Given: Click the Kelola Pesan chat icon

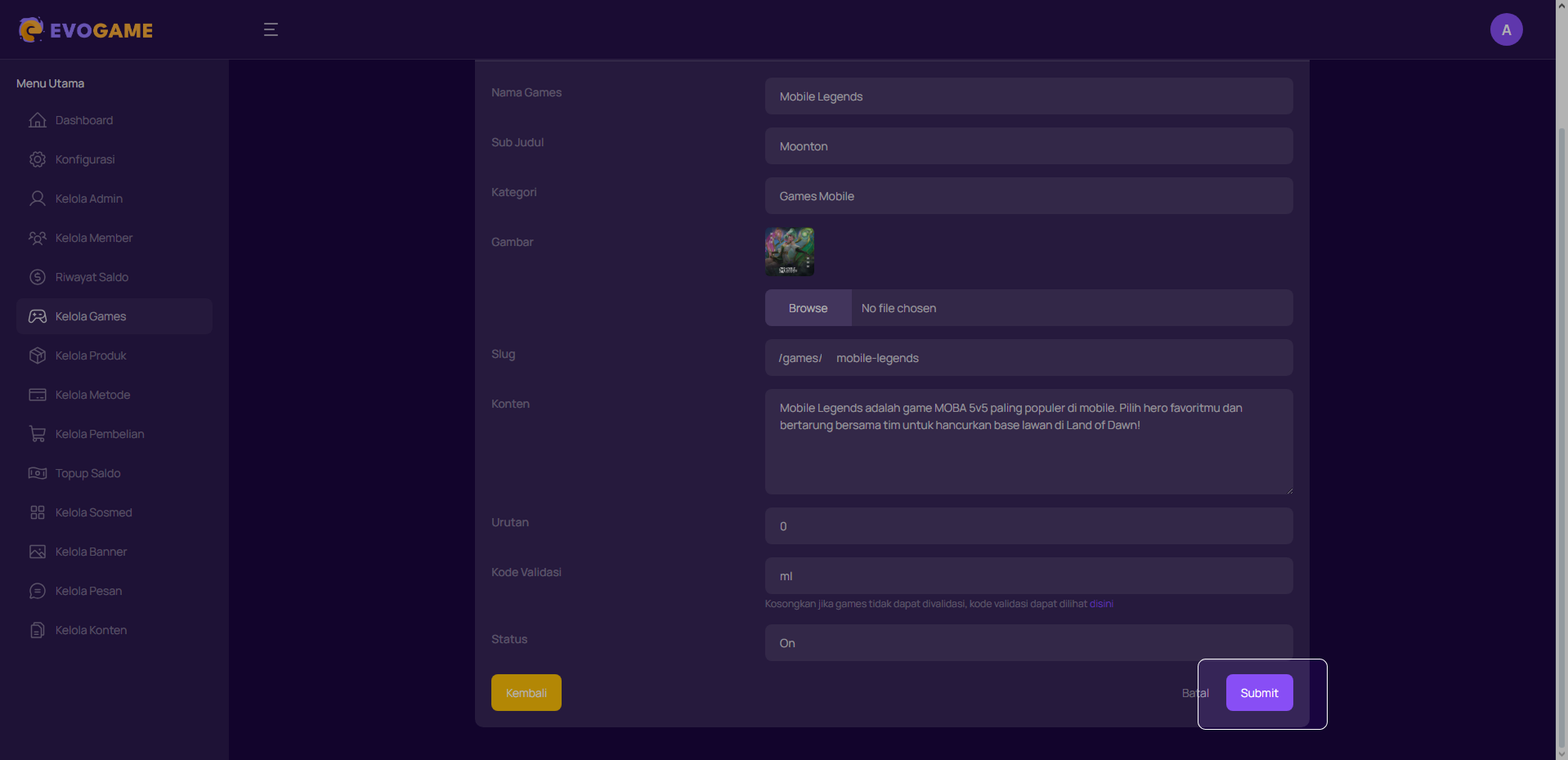Looking at the screenshot, I should coord(38,591).
